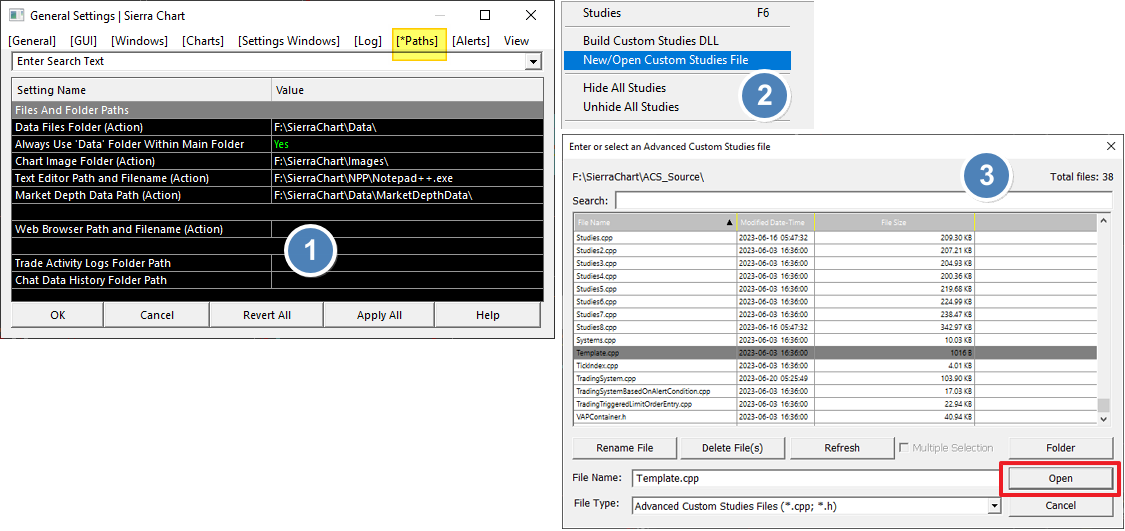This screenshot has height=531, width=1125.
Task: Click Cancel in General Settings window
Action: (x=157, y=315)
